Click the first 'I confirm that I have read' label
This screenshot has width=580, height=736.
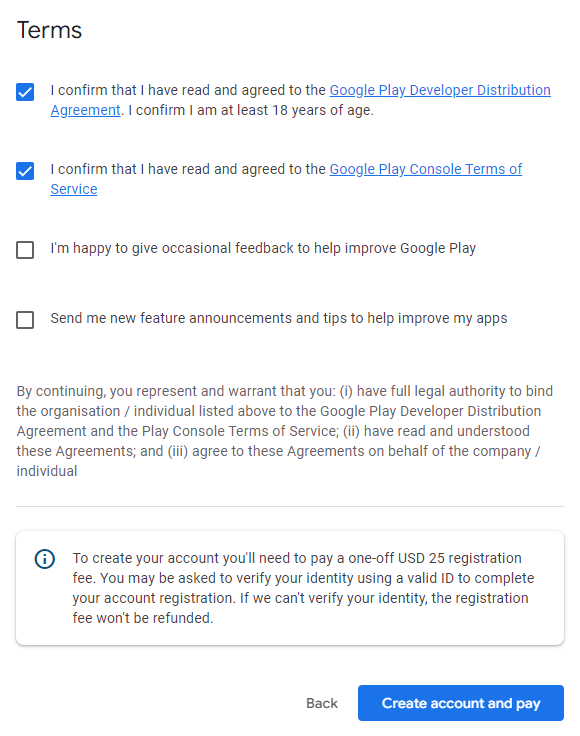click(188, 90)
